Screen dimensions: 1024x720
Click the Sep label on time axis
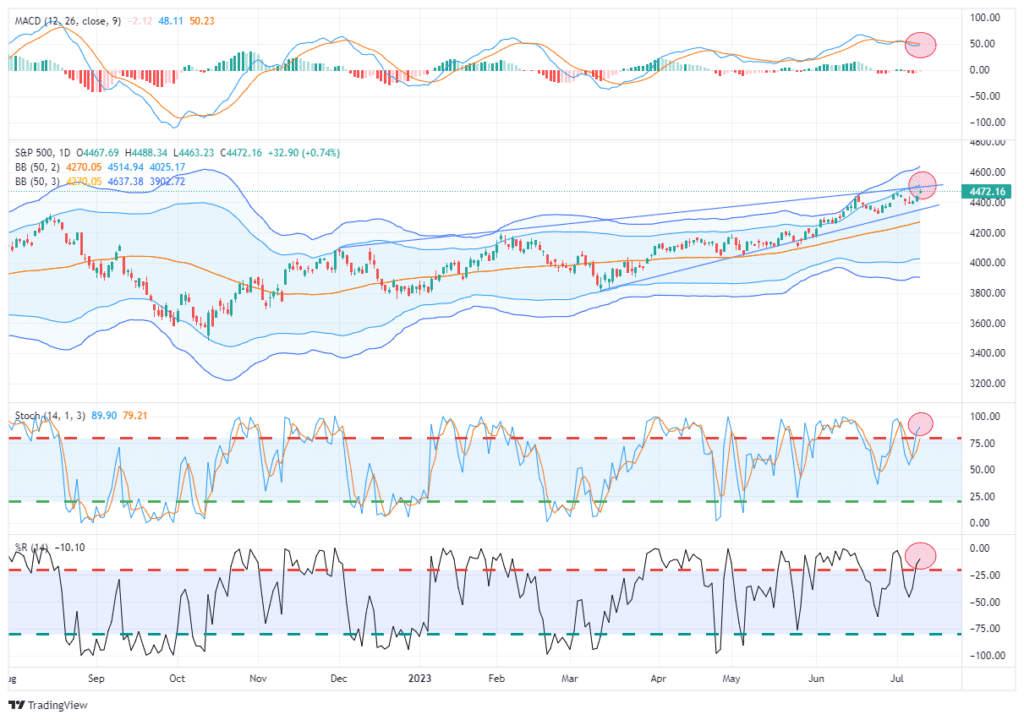click(96, 679)
